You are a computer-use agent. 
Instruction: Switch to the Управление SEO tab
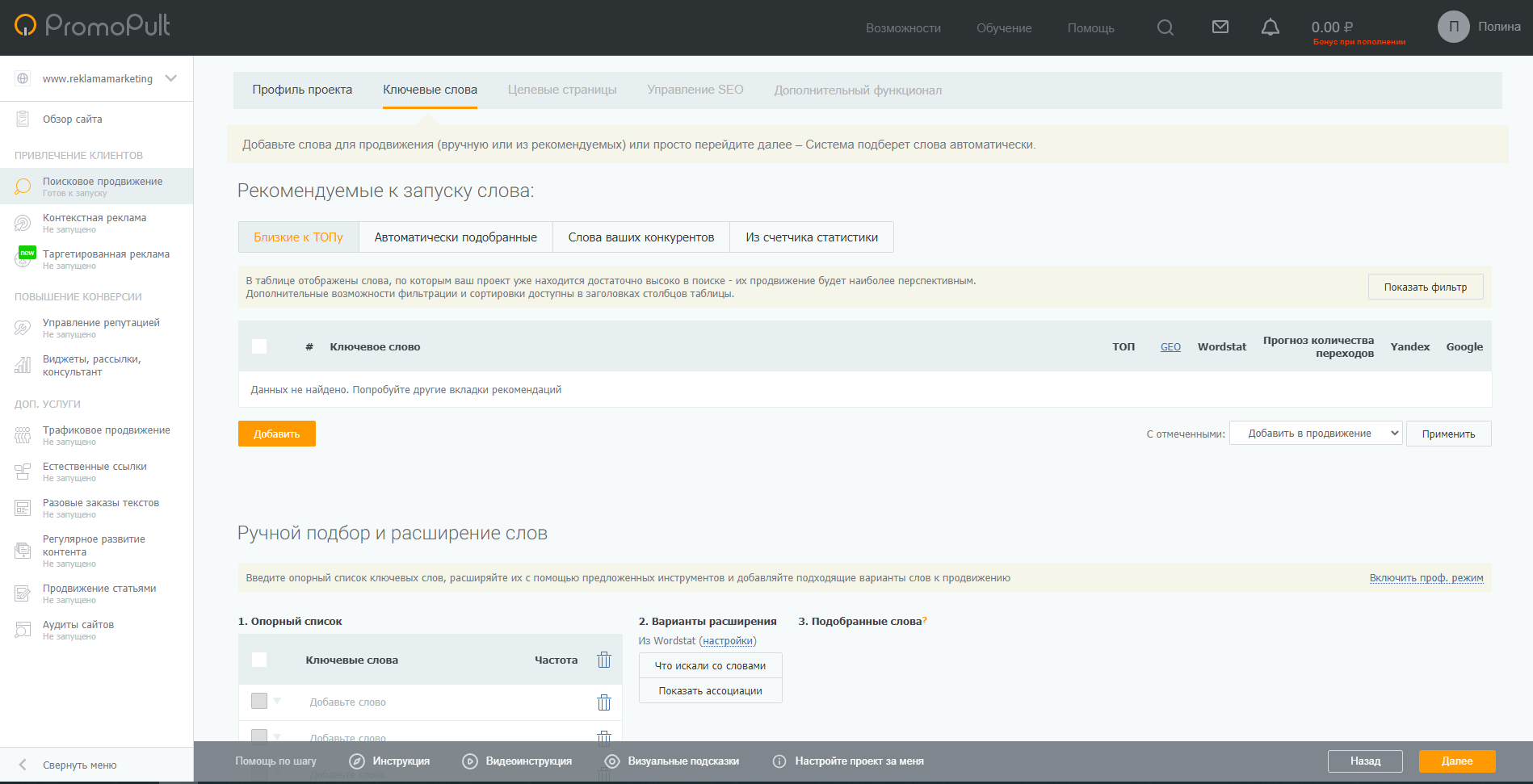695,90
